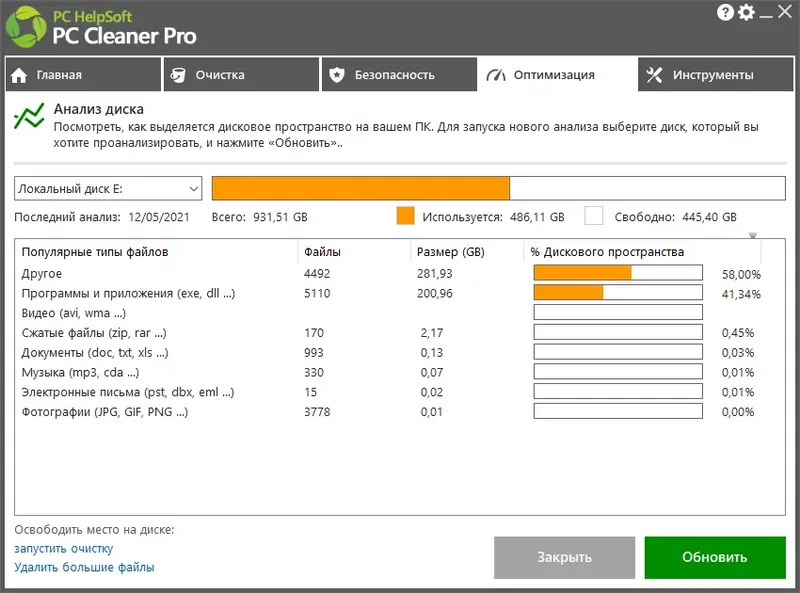
Task: Click the tools icon on Инструменты tab
Action: pos(654,75)
